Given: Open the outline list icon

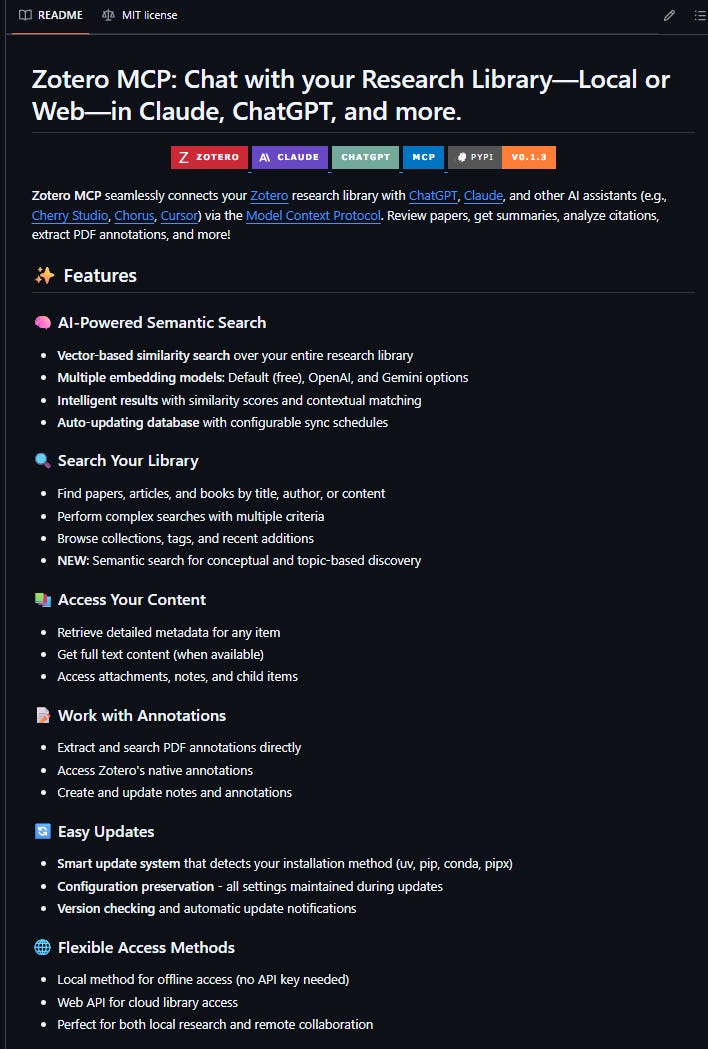Looking at the screenshot, I should point(699,15).
